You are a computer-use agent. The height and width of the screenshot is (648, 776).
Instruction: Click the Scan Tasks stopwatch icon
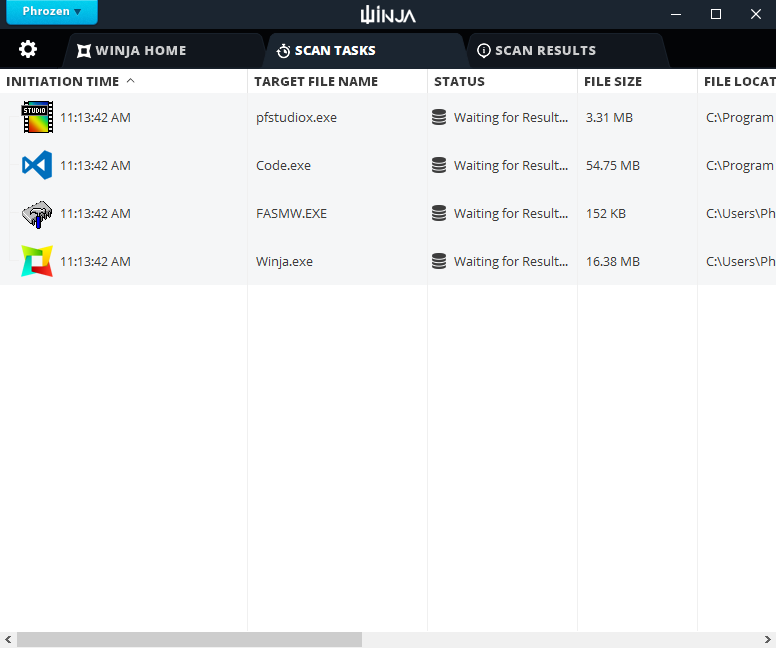click(284, 50)
